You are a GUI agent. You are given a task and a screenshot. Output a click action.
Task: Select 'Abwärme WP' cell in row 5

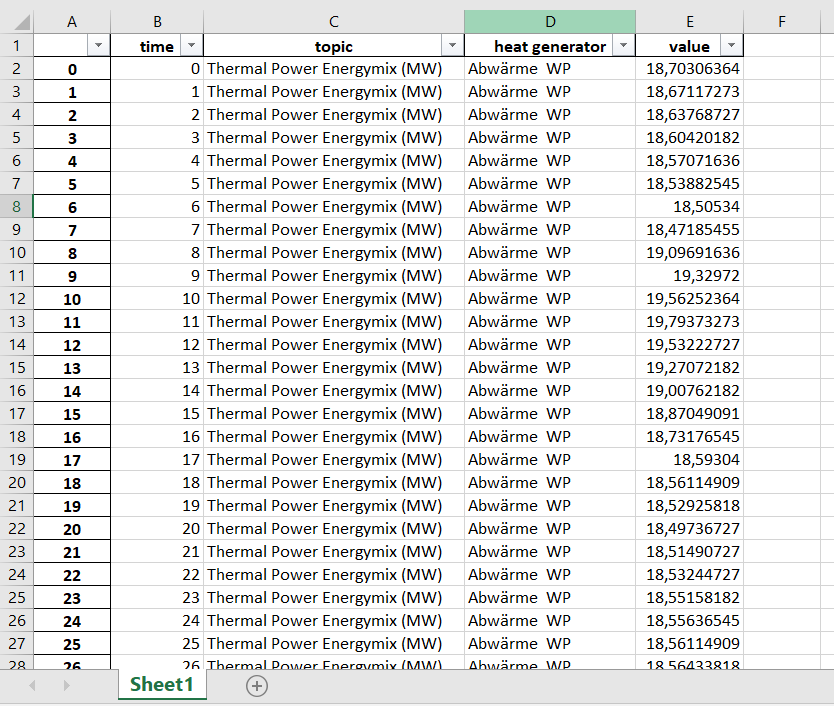point(550,138)
